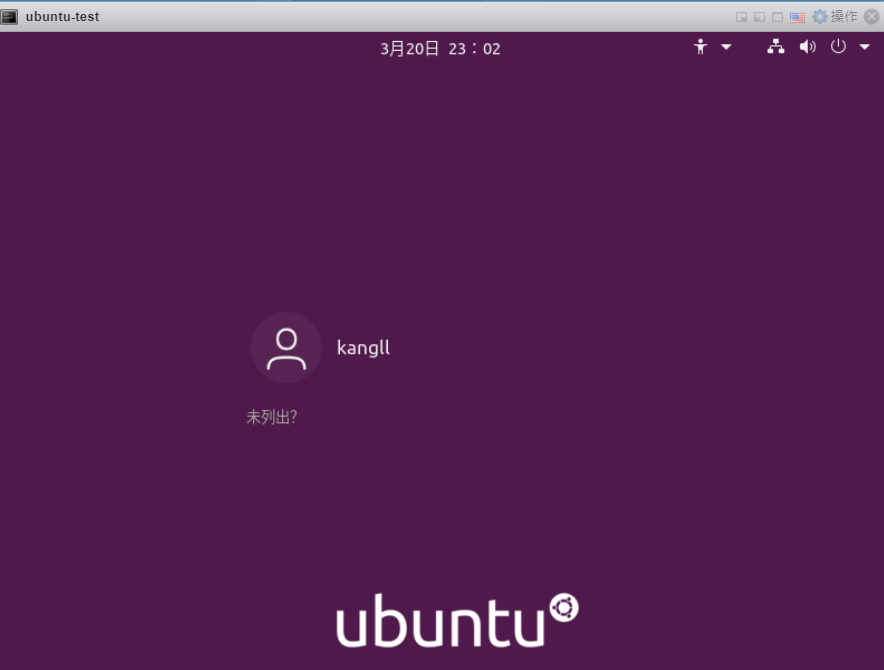This screenshot has height=670, width=884.
Task: Select the kangll user avatar
Action: [x=286, y=348]
